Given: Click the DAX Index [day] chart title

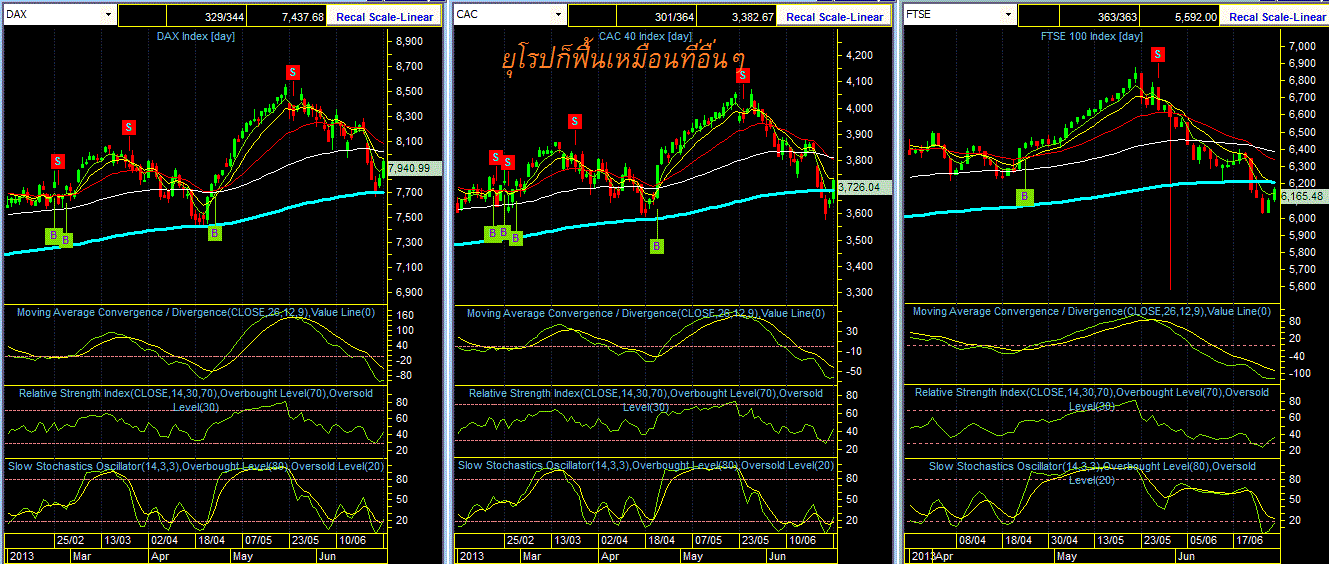Looking at the screenshot, I should [195, 36].
